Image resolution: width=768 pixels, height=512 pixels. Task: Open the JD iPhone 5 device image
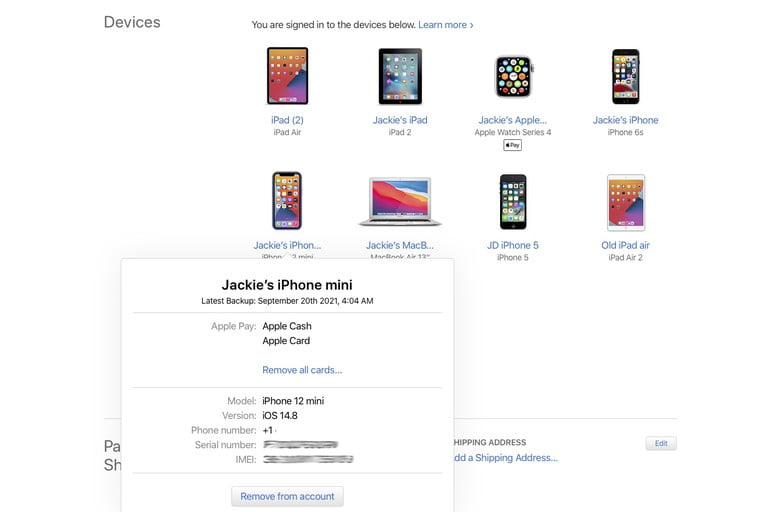coord(513,201)
